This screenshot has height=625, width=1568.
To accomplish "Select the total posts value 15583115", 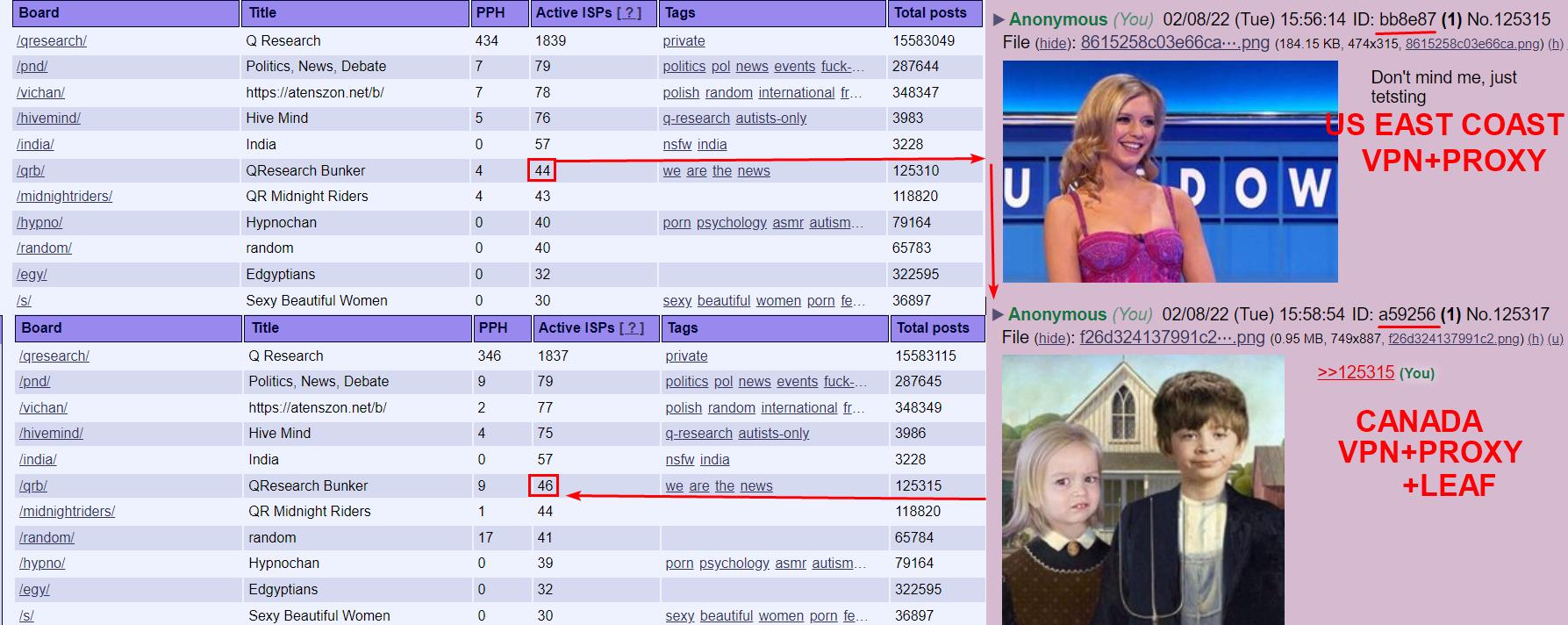I will (927, 356).
